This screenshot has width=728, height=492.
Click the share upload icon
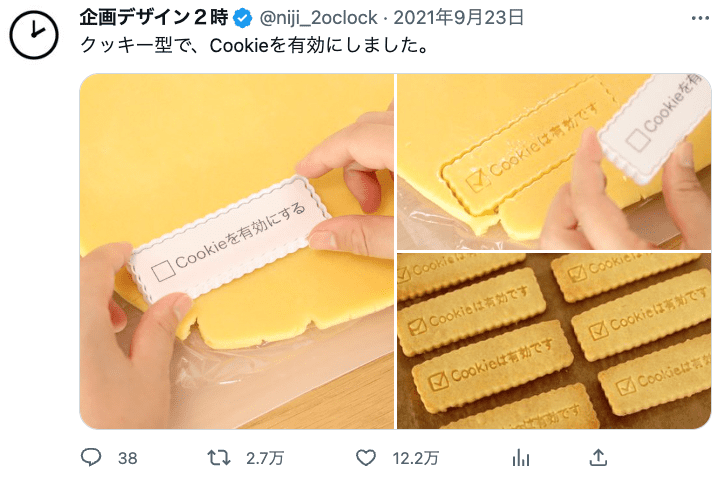coord(598,458)
